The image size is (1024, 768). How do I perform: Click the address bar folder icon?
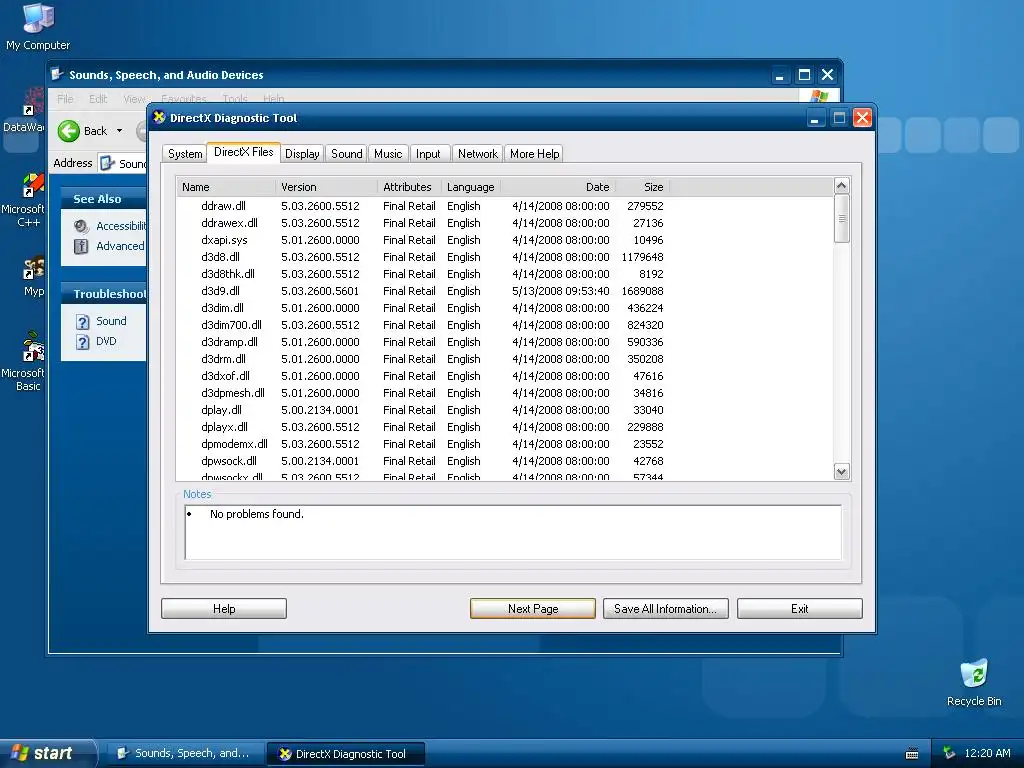[108, 163]
